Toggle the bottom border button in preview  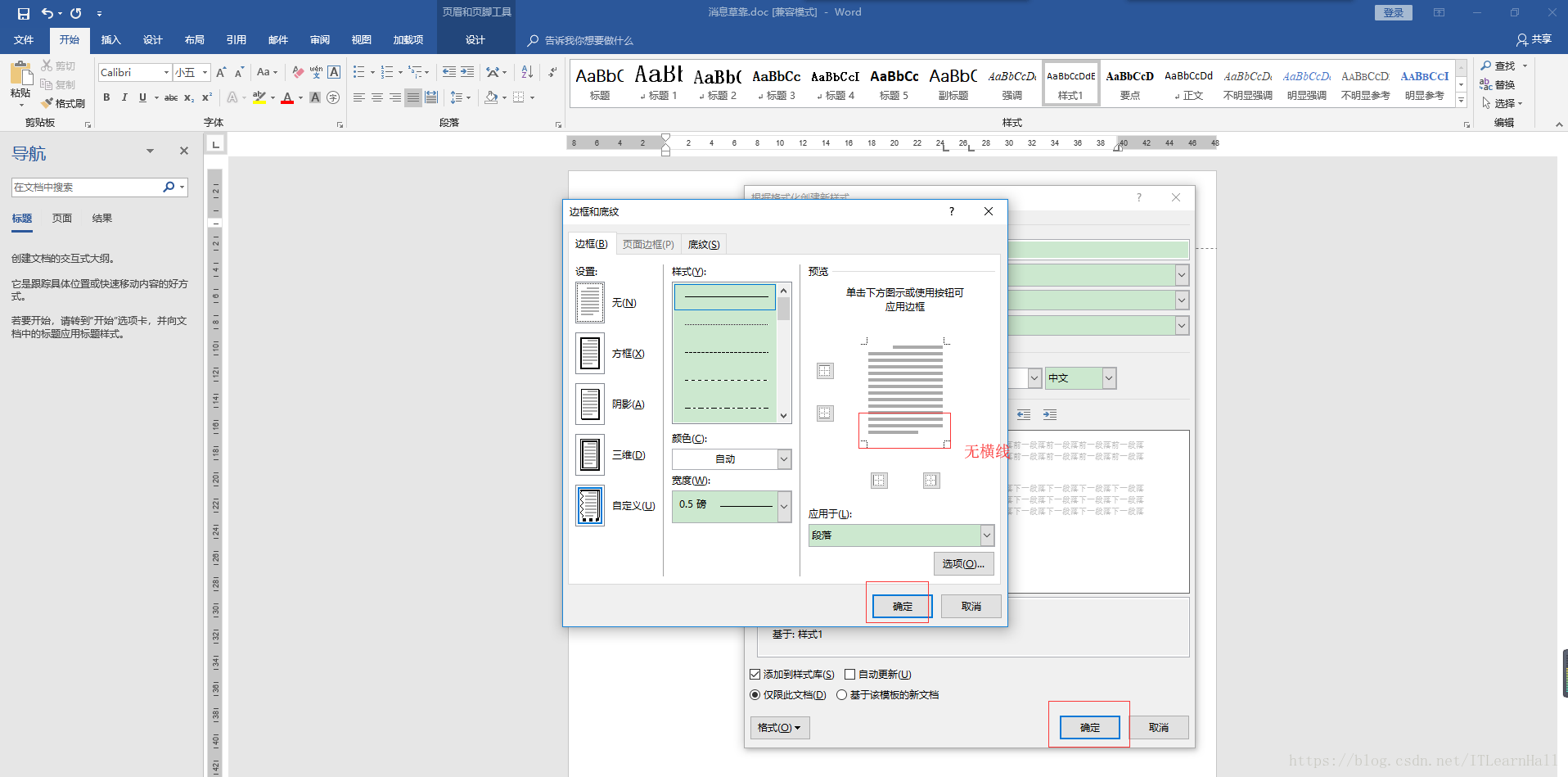point(825,413)
